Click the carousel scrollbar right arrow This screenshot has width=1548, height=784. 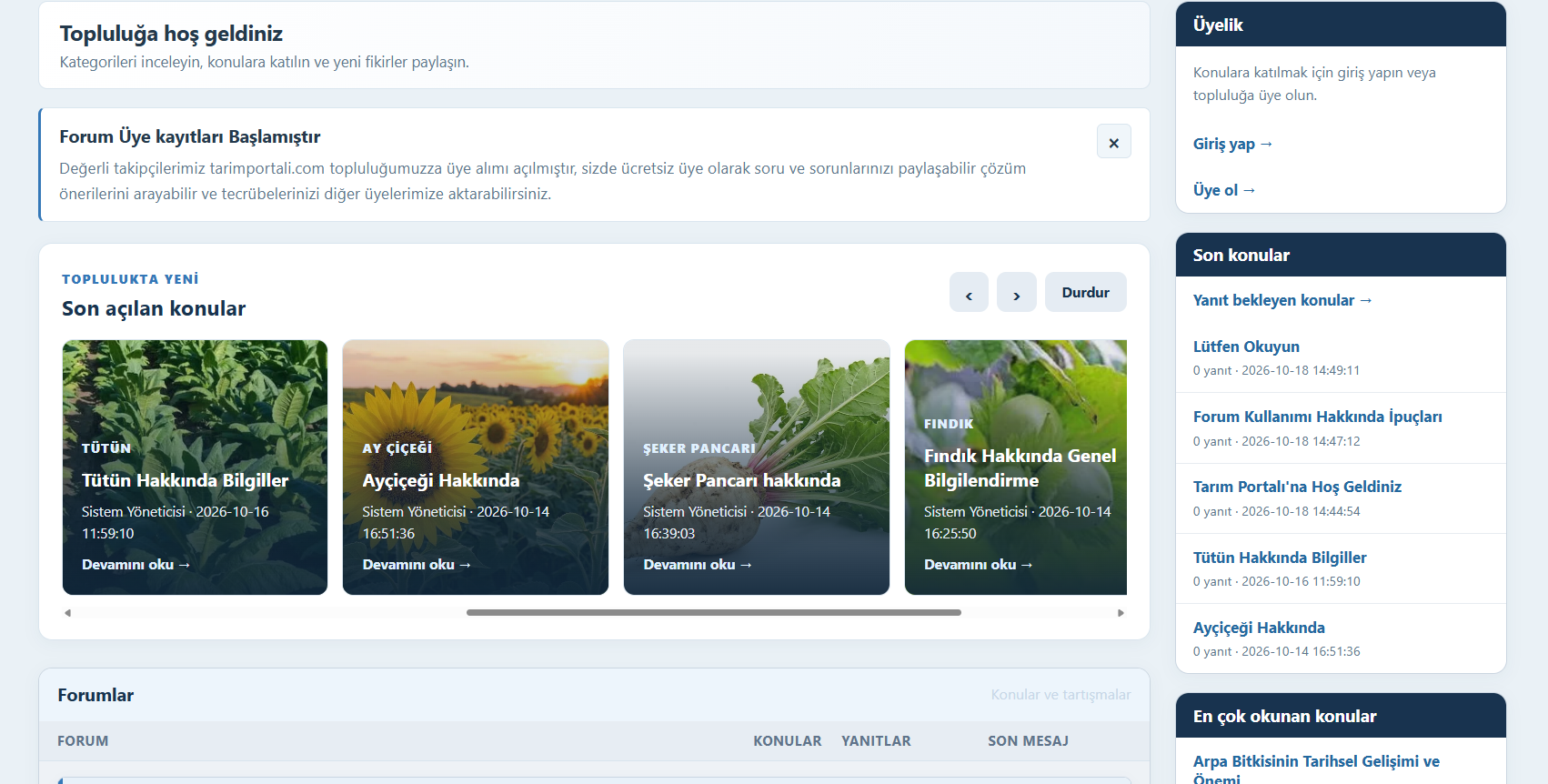1121,613
